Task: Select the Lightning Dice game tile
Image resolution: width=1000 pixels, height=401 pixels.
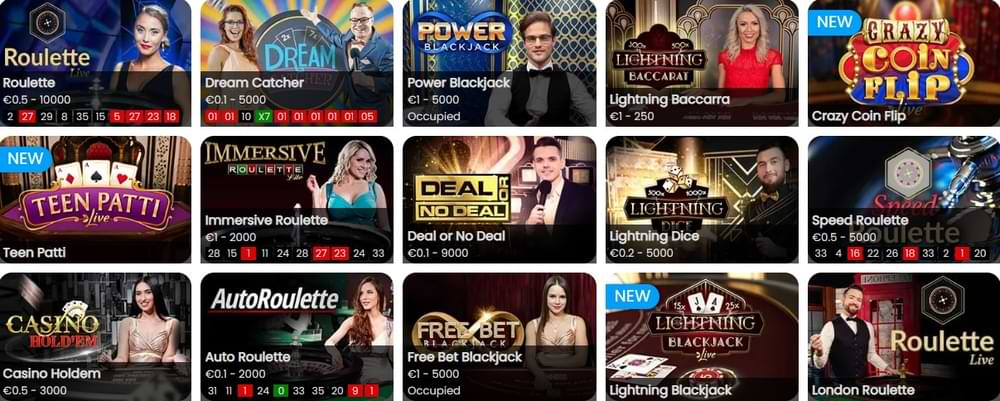Action: point(702,200)
